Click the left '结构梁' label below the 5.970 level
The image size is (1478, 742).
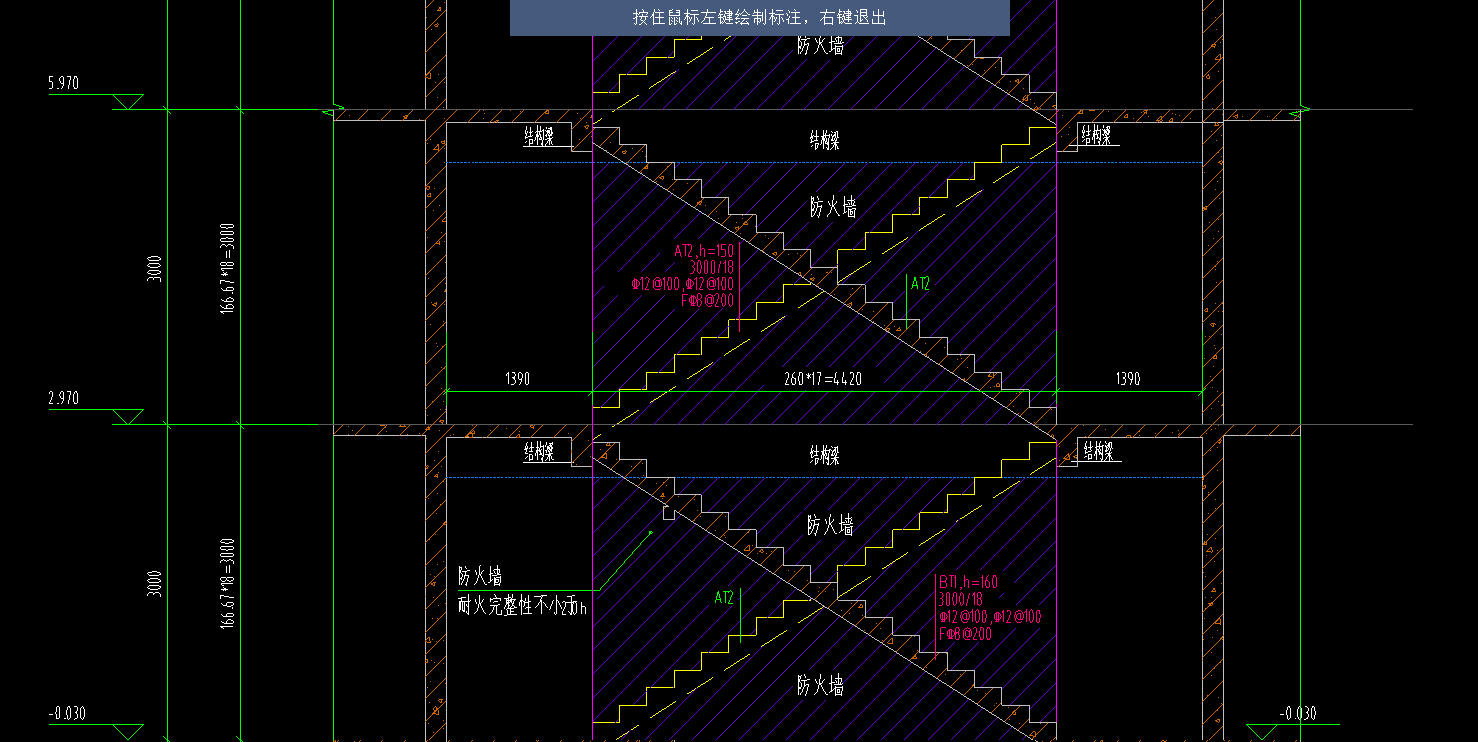tap(539, 138)
